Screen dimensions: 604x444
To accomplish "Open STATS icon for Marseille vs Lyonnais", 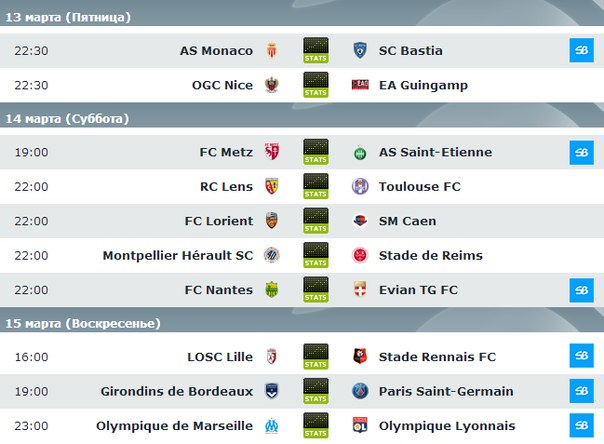I will click(315, 425).
